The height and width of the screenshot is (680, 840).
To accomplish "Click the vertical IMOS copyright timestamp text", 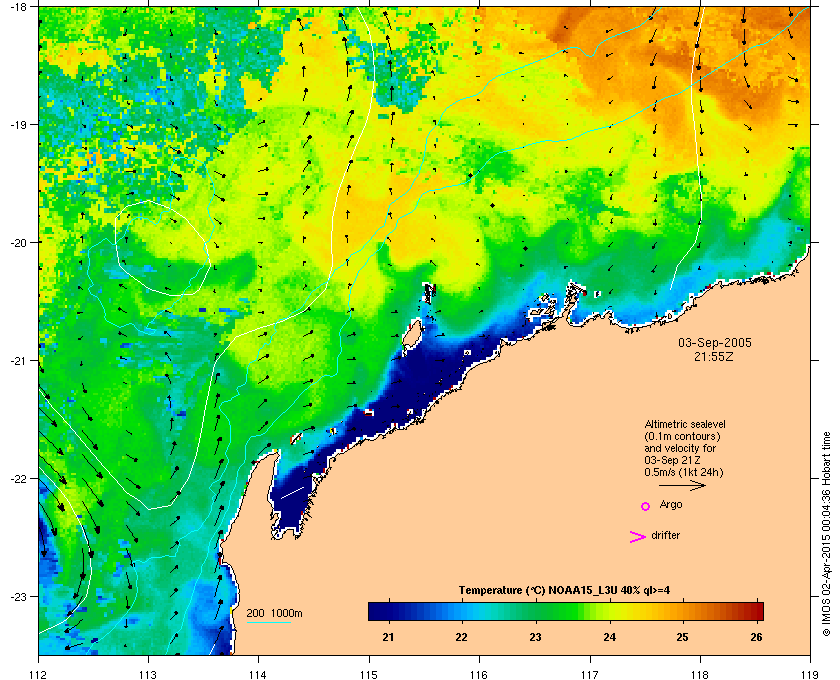I will (x=827, y=534).
